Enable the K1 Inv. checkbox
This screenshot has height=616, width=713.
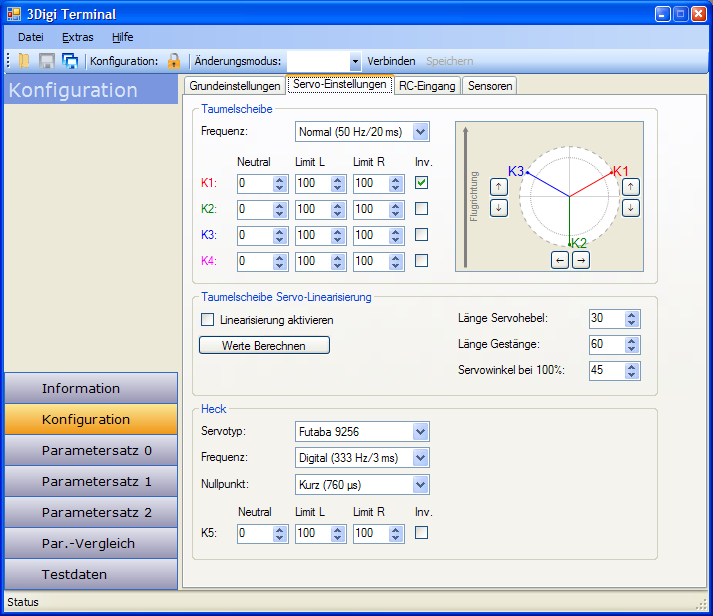tap(422, 183)
